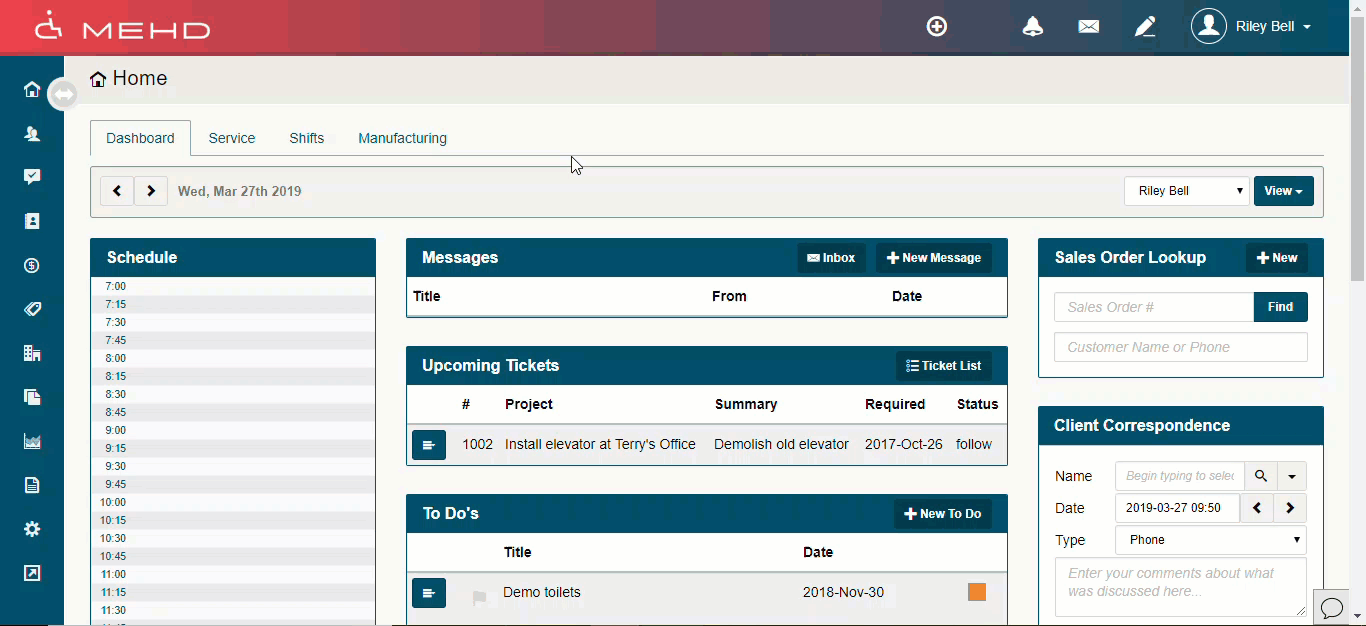
Task: Open the messages Inbox
Action: point(831,258)
